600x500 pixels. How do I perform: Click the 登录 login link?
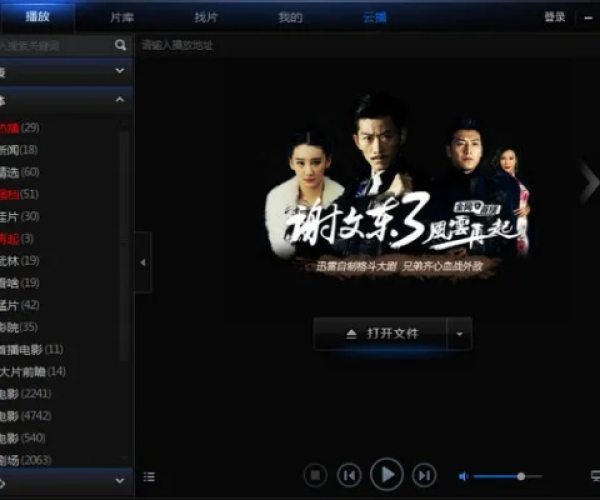click(x=554, y=17)
